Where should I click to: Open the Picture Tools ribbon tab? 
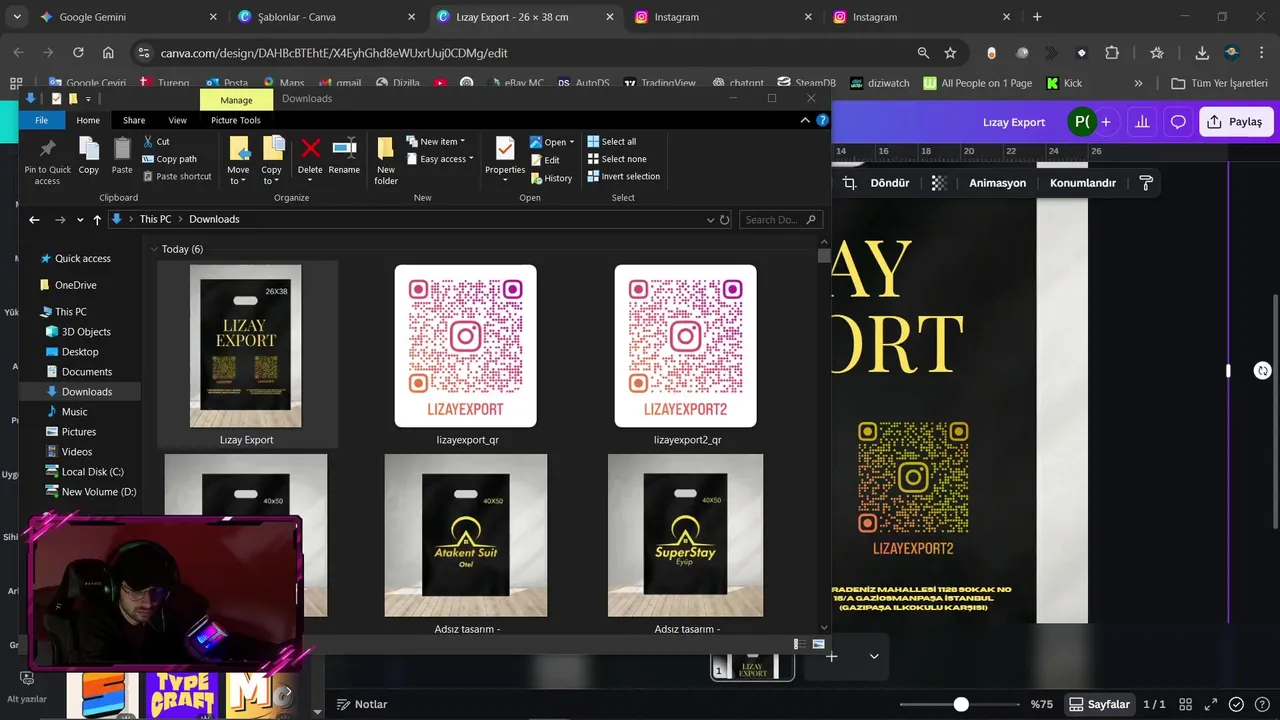click(236, 120)
